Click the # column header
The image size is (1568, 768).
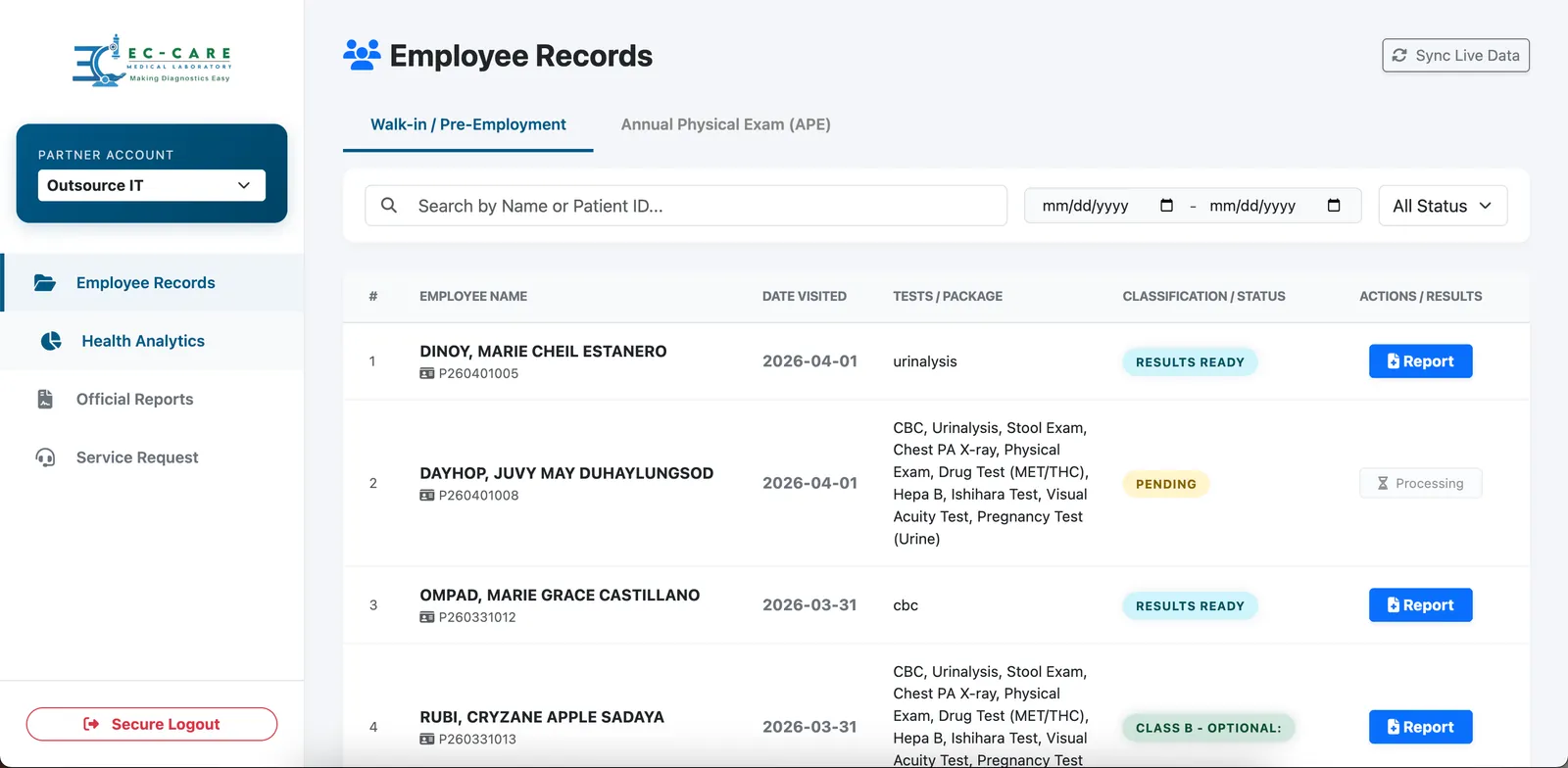click(x=373, y=296)
